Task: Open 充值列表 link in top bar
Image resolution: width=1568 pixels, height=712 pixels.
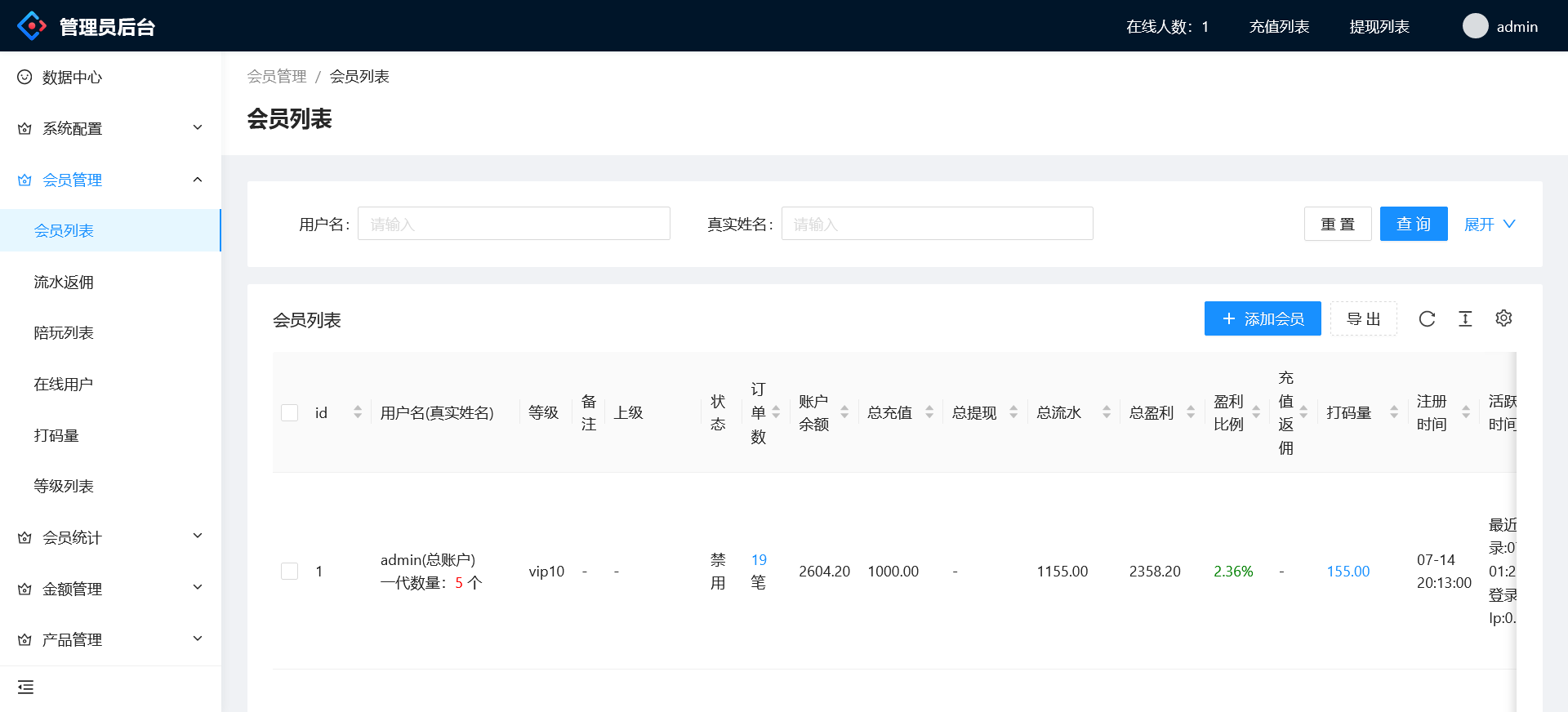Action: pos(1279,27)
